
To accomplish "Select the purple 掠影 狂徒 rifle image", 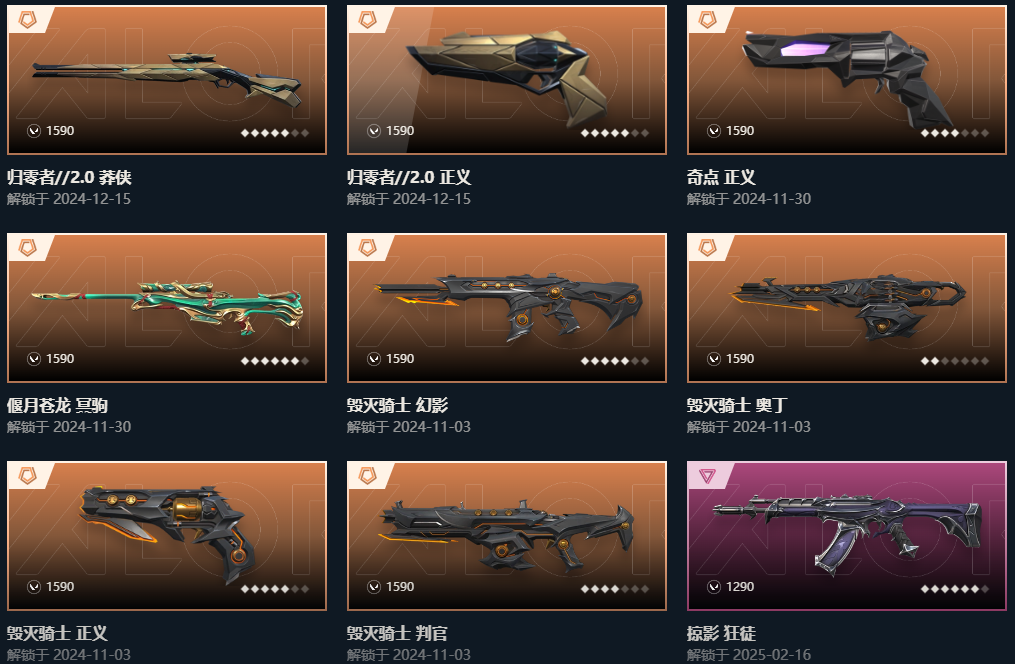I will click(x=847, y=533).
